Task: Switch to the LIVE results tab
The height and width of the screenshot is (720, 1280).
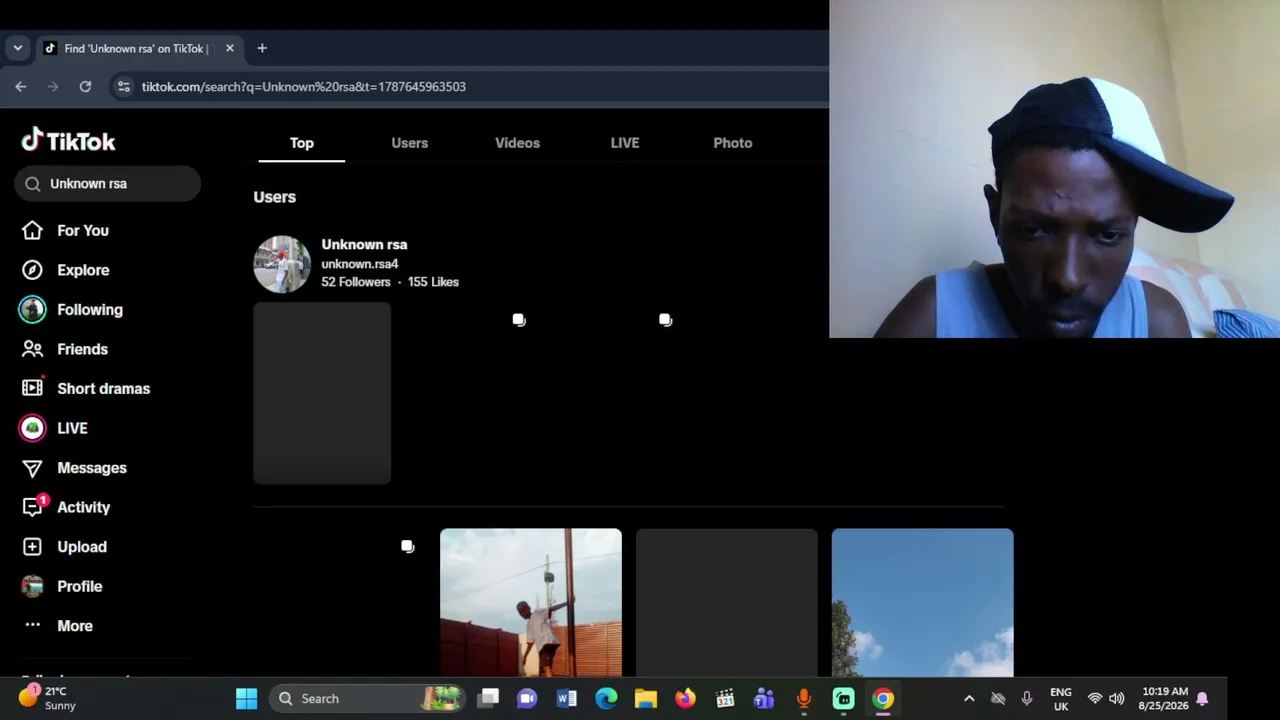Action: pos(625,143)
